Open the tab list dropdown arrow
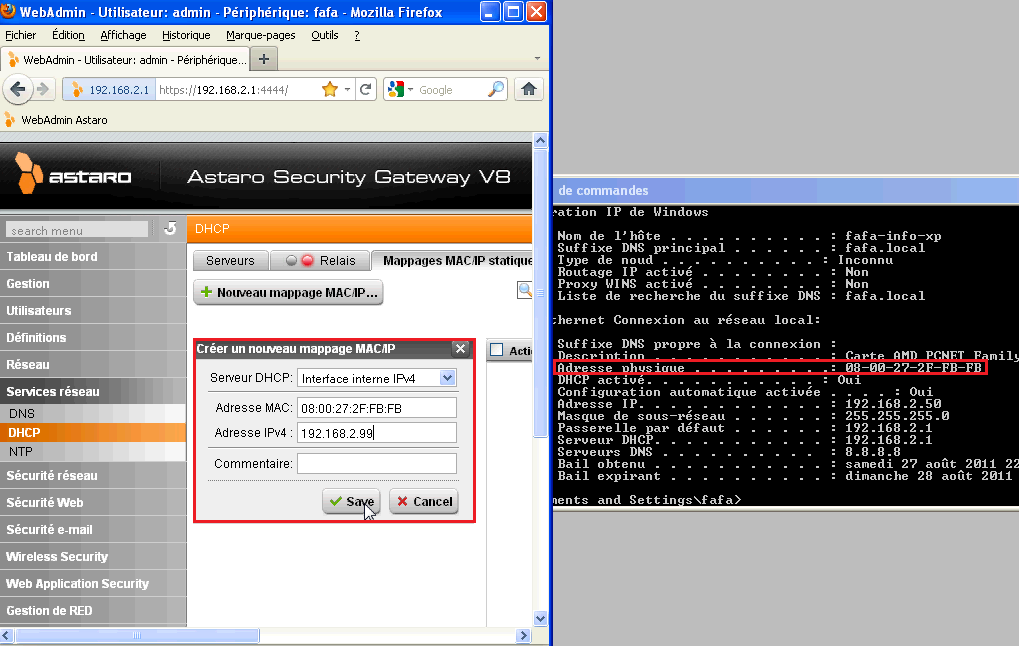Viewport: 1019px width, 646px height. (x=537, y=58)
